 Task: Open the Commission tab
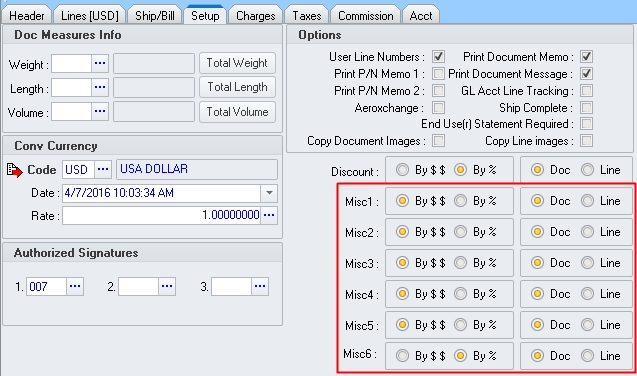point(366,15)
